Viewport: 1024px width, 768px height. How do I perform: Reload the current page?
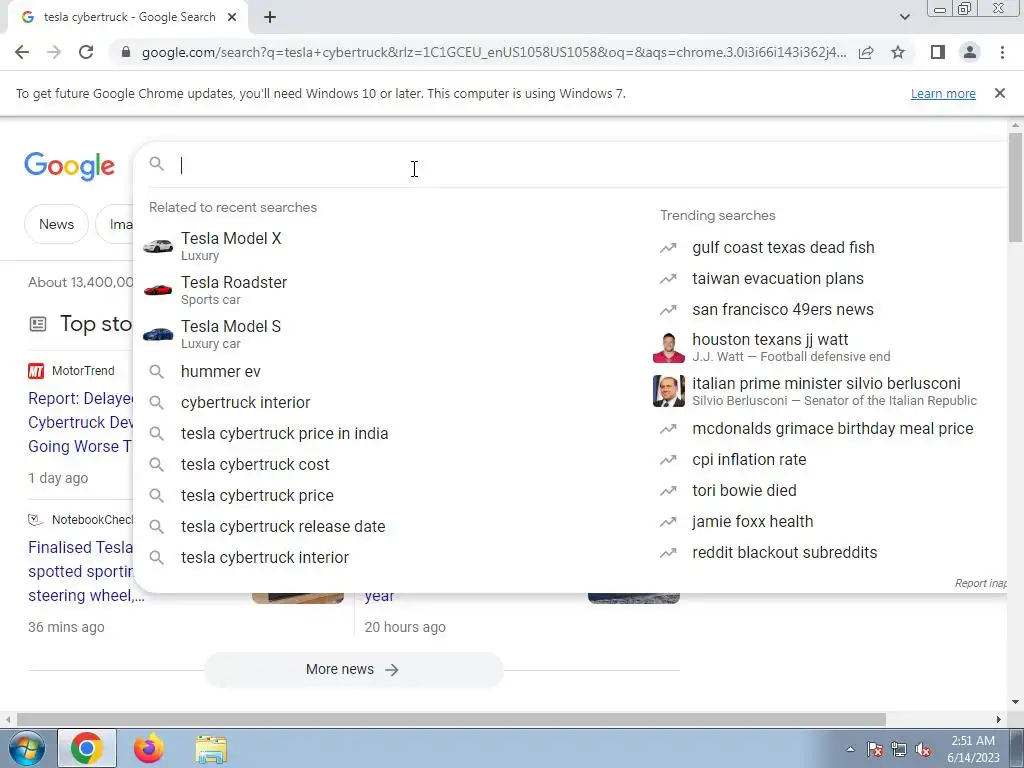[x=86, y=52]
